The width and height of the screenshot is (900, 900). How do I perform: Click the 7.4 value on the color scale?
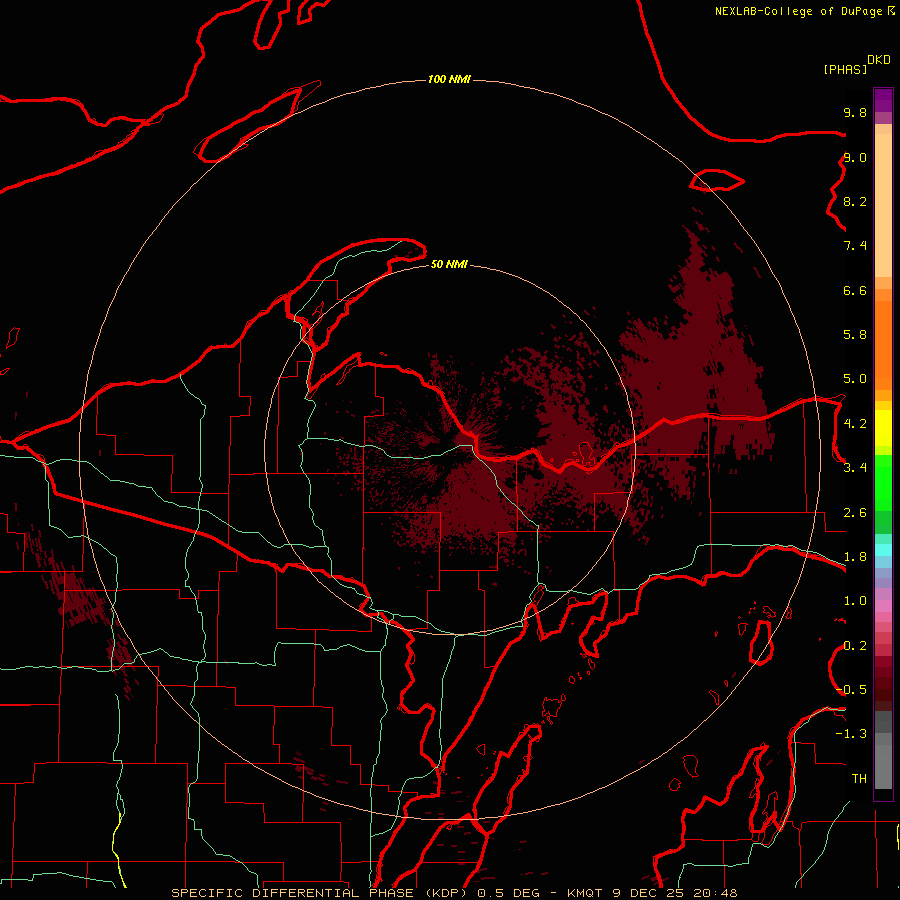[855, 246]
